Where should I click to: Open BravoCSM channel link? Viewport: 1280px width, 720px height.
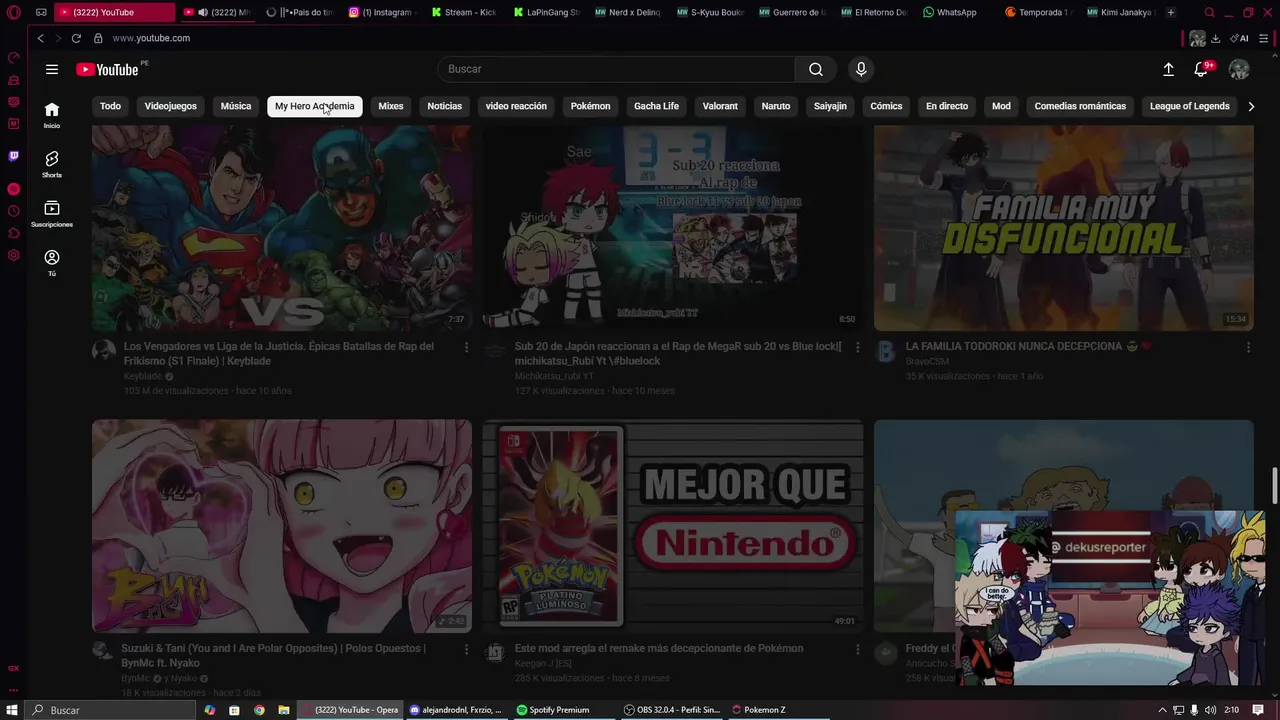[927, 362]
